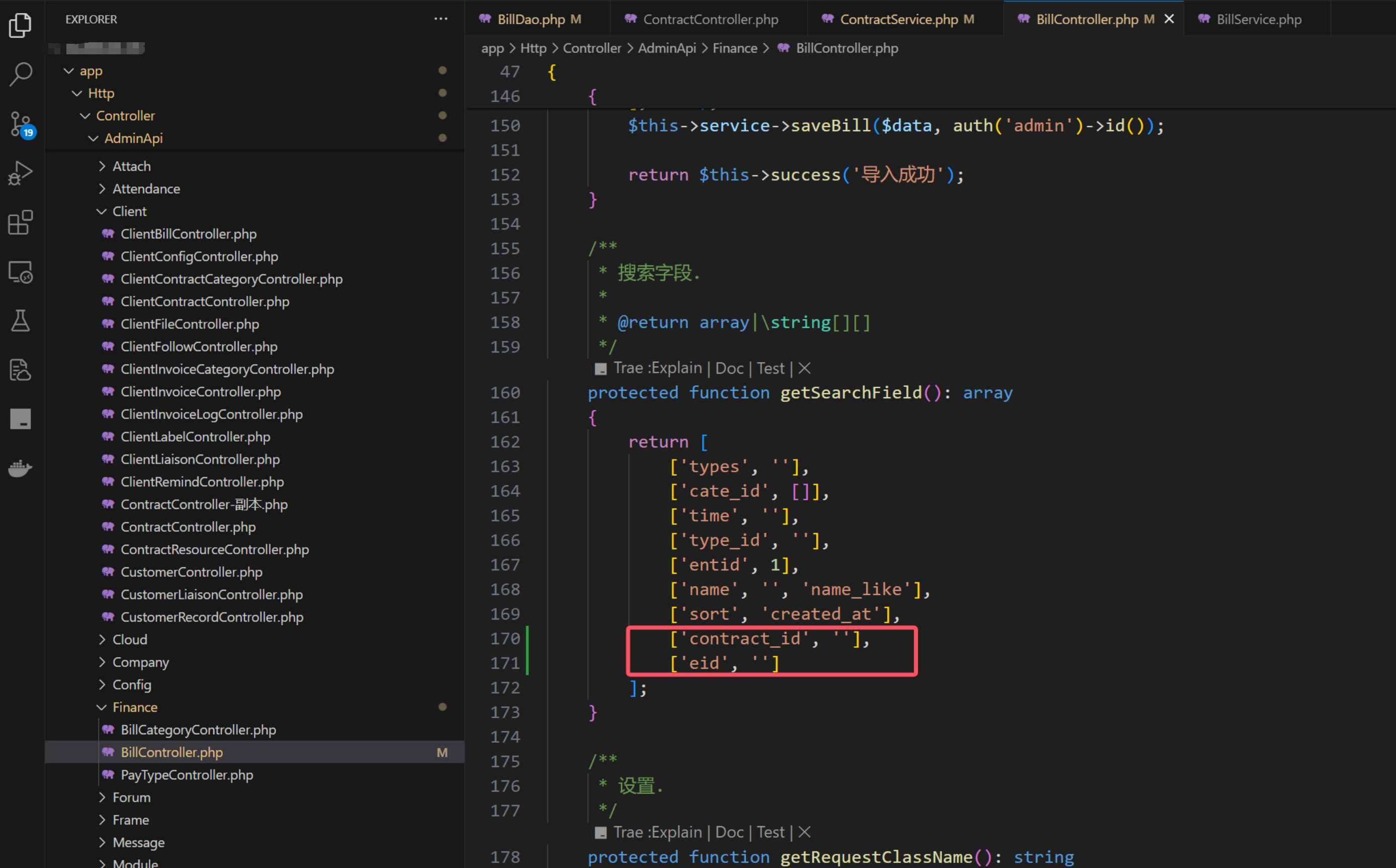
Task: Close the BillController.php tab
Action: 1169,19
